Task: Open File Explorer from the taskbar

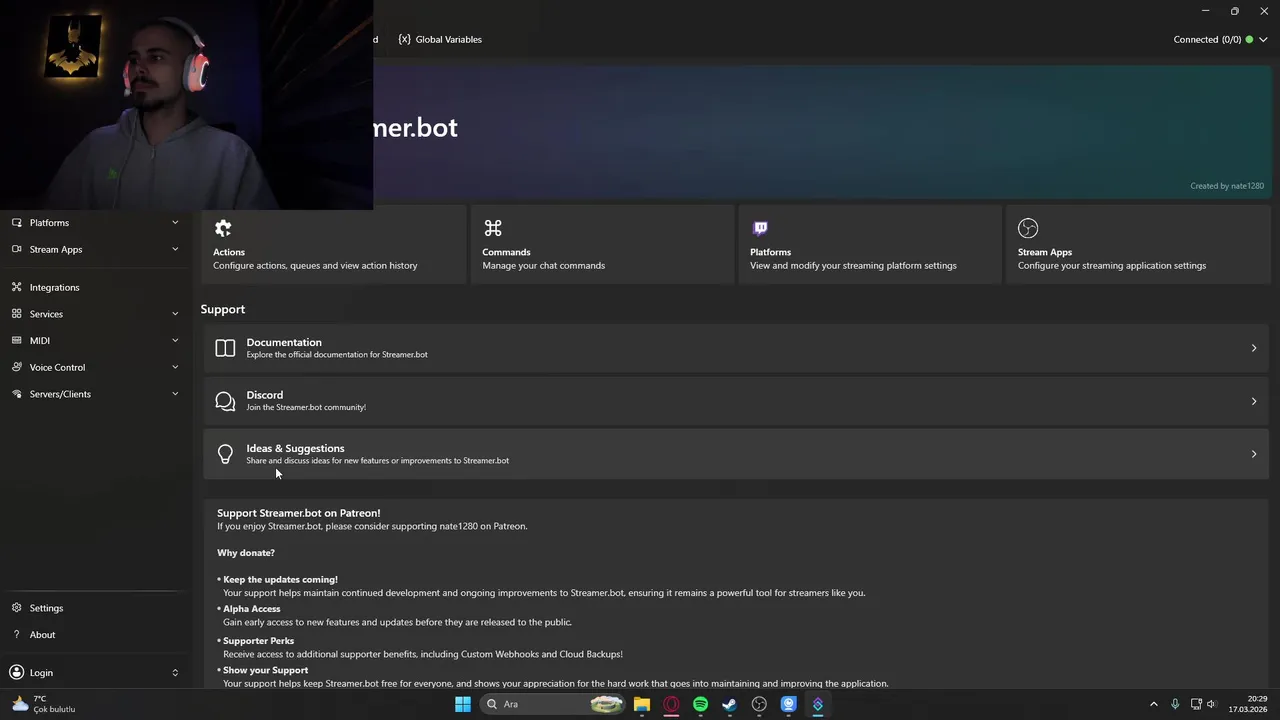Action: (642, 704)
